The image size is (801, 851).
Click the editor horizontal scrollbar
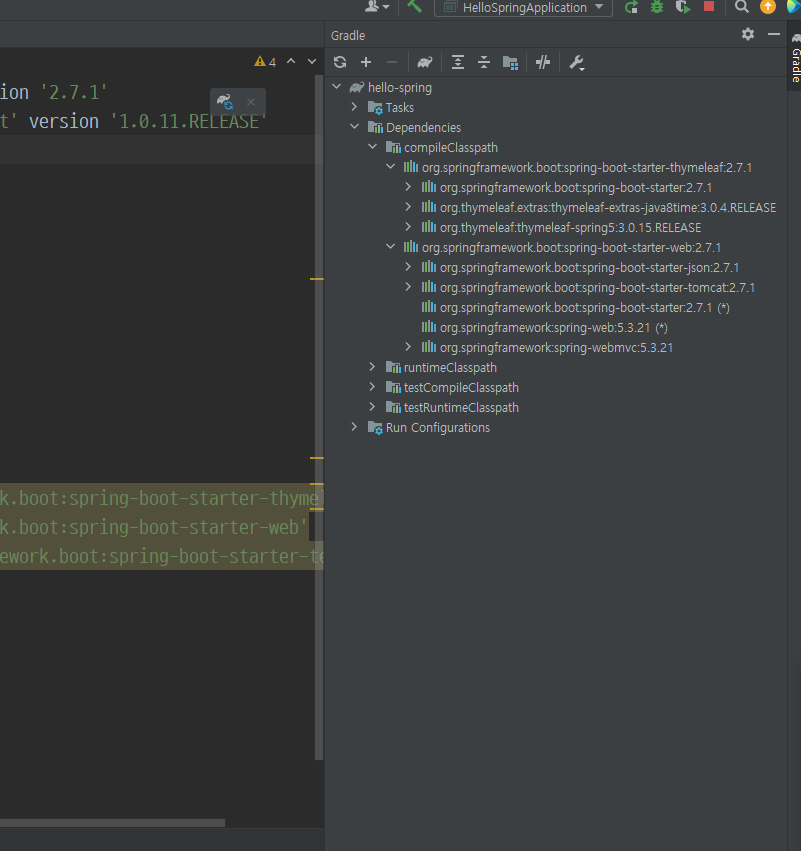(112, 823)
